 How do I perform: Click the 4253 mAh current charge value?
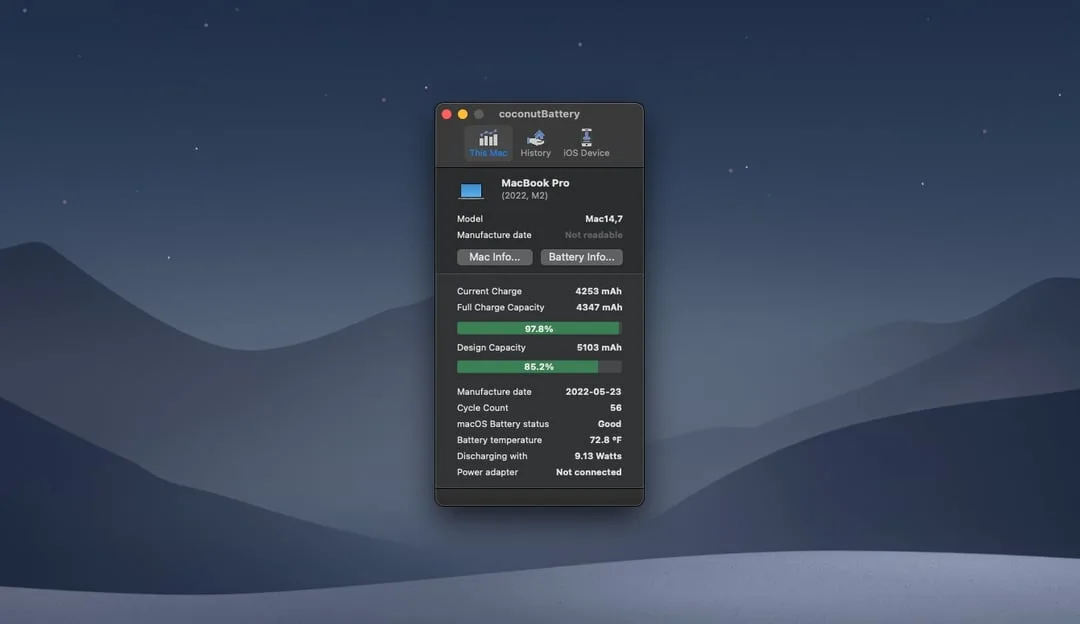click(x=599, y=291)
